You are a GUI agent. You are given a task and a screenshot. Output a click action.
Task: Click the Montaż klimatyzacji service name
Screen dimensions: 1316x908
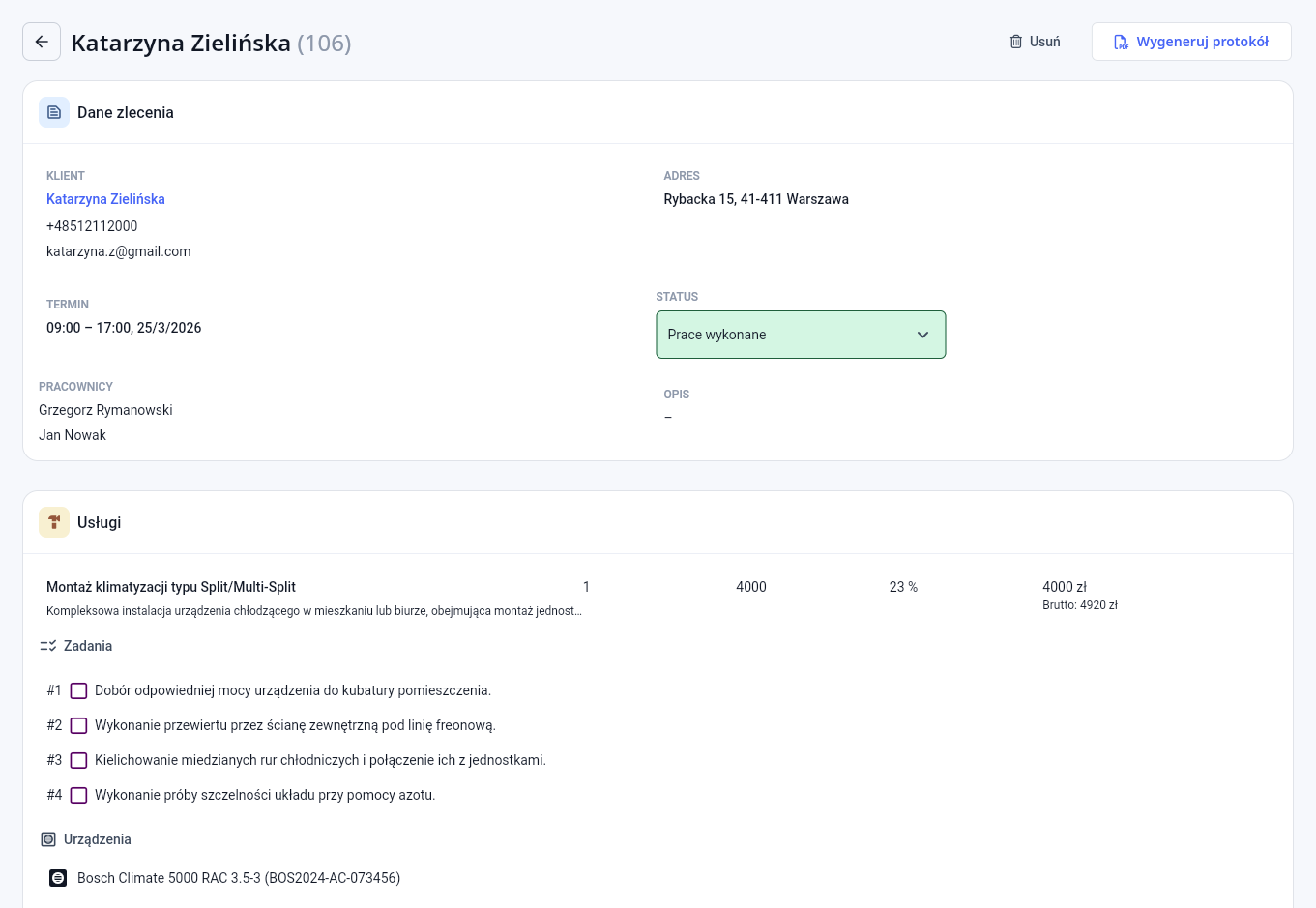pos(171,587)
